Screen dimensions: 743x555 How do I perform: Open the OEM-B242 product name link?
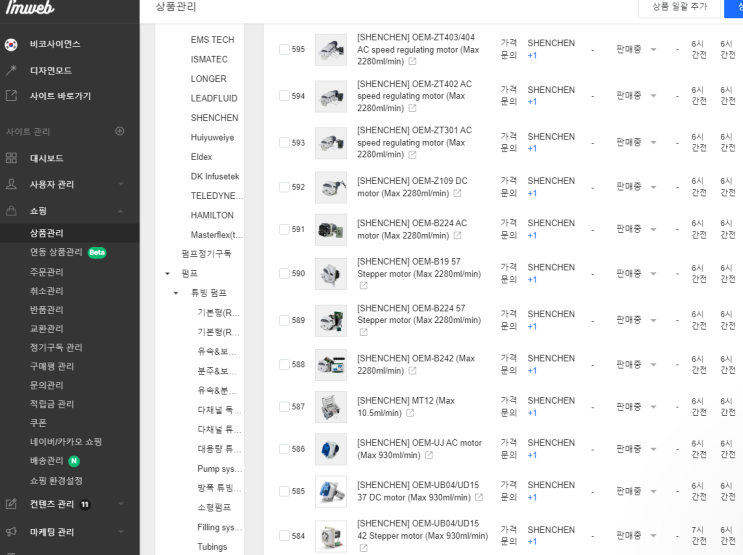coord(416,364)
